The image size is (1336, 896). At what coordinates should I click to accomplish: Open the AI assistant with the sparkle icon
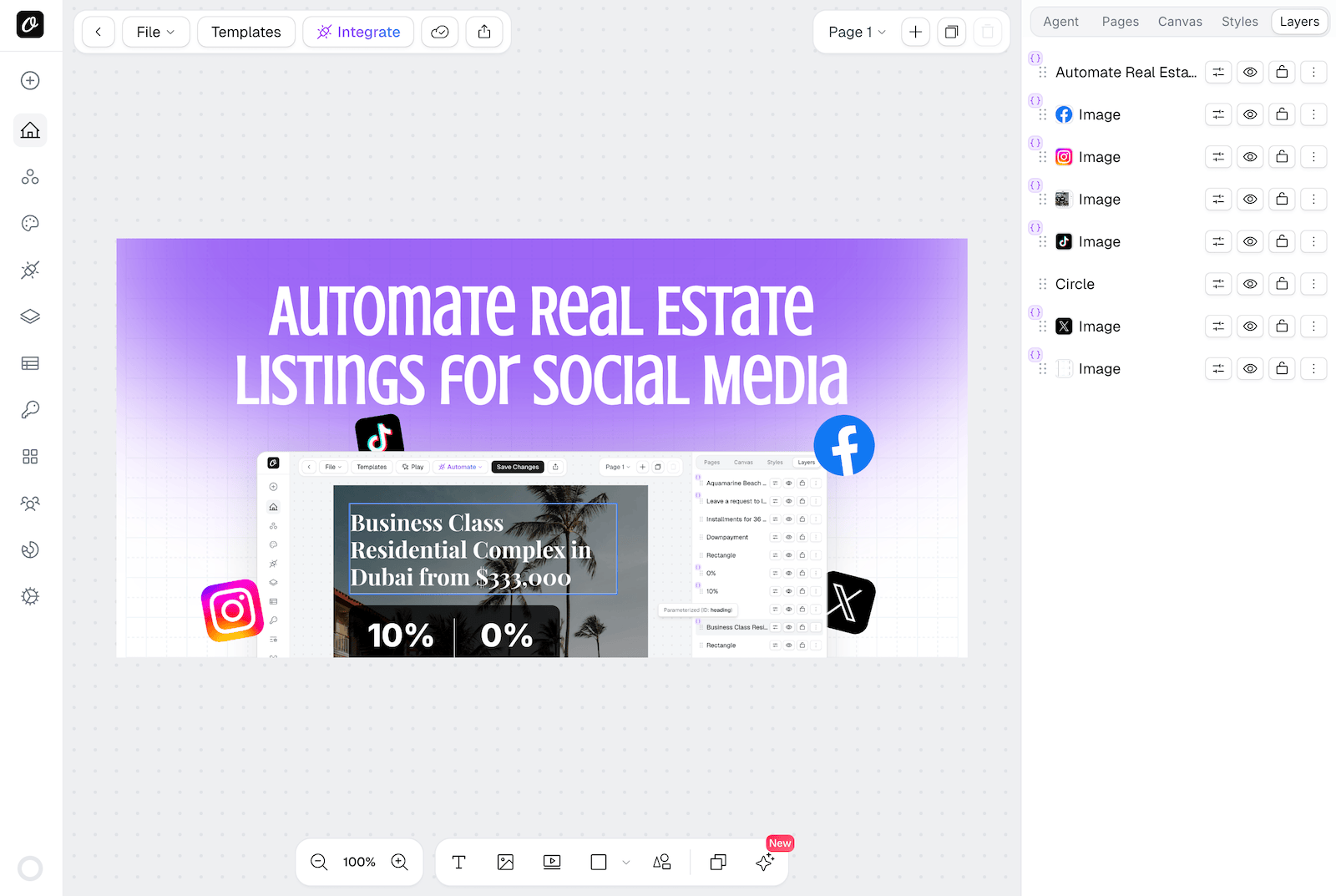pyautogui.click(x=765, y=862)
